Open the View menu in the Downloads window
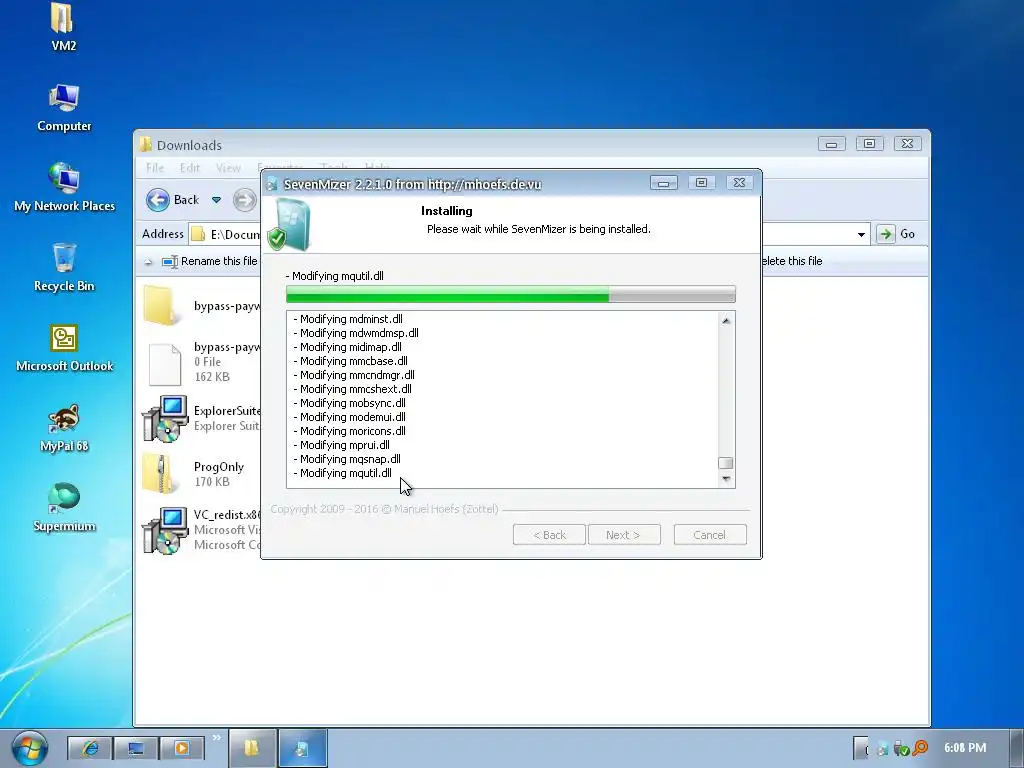 tap(228, 168)
